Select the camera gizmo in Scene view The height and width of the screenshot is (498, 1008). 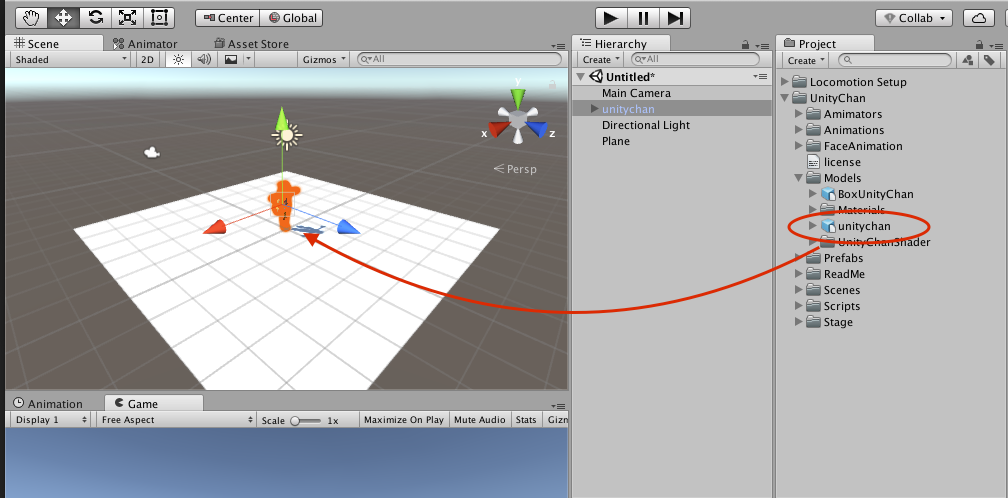[152, 152]
